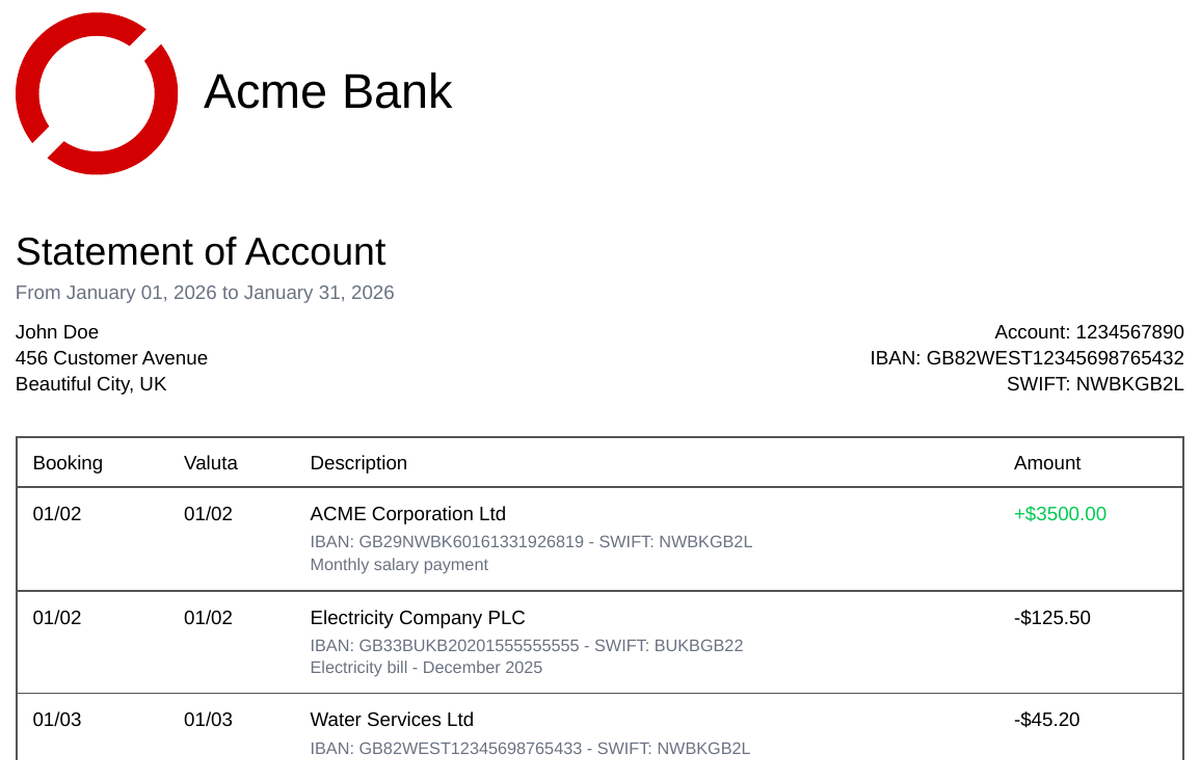Click the Acme Bank title text
This screenshot has width=1200, height=760.
328,92
